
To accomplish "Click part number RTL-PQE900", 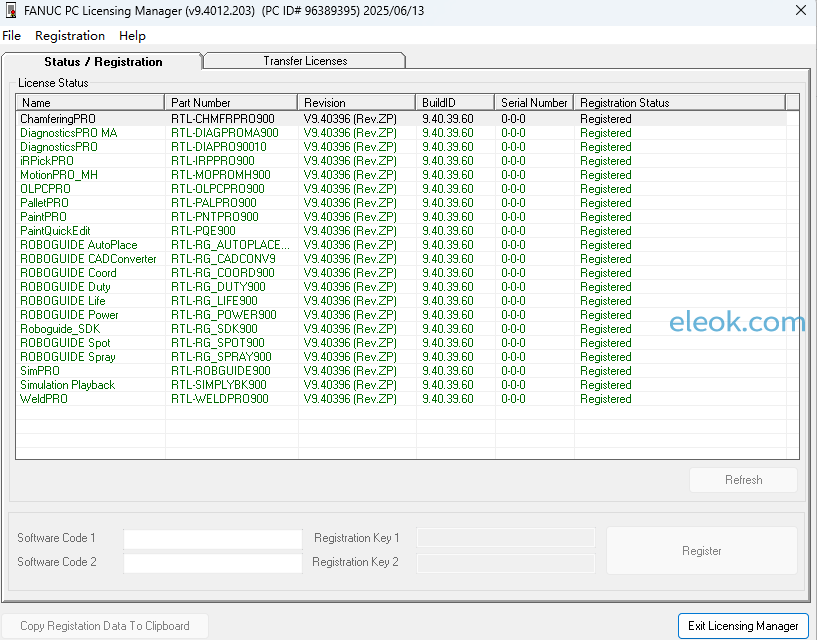I will coord(203,231).
